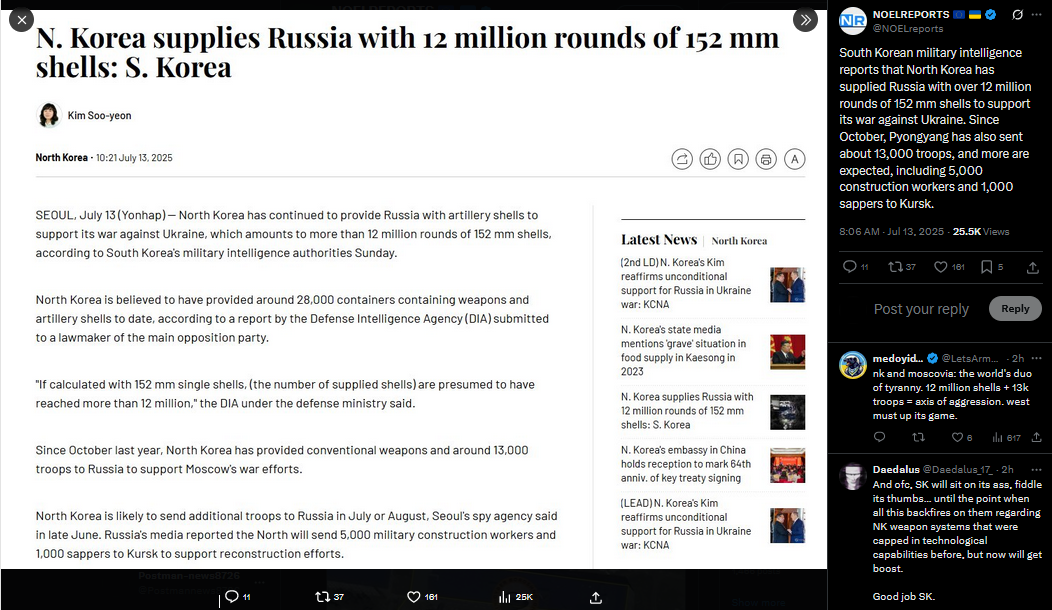Screen dimensions: 1052x610
Task: Open the more options menu on NOELREPORTS post
Action: [x=1037, y=15]
